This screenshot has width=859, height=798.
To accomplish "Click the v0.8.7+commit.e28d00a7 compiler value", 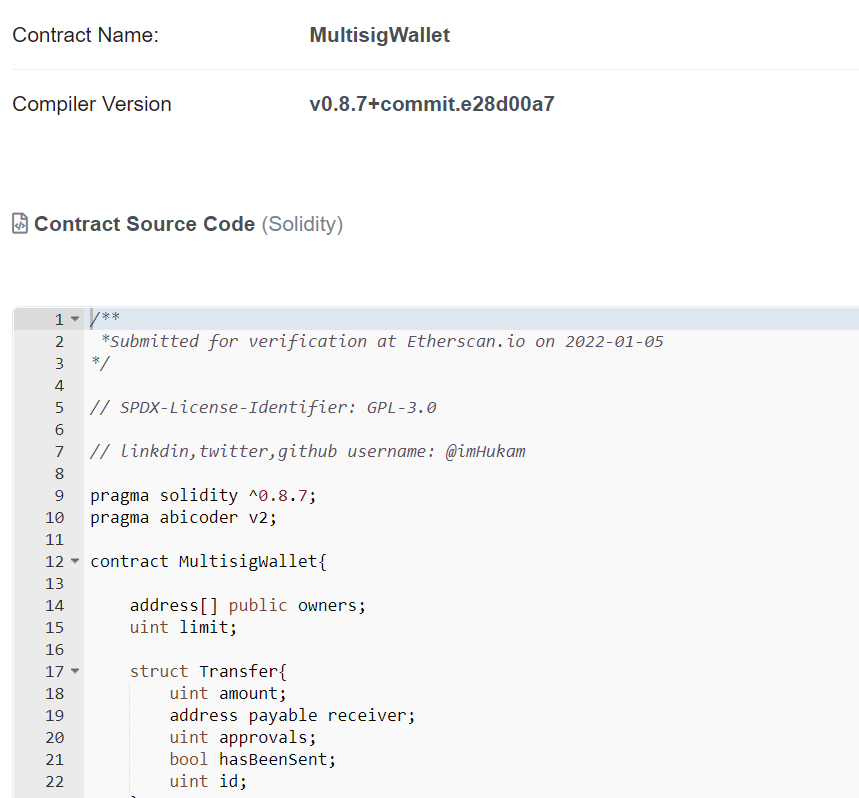I will coord(432,104).
